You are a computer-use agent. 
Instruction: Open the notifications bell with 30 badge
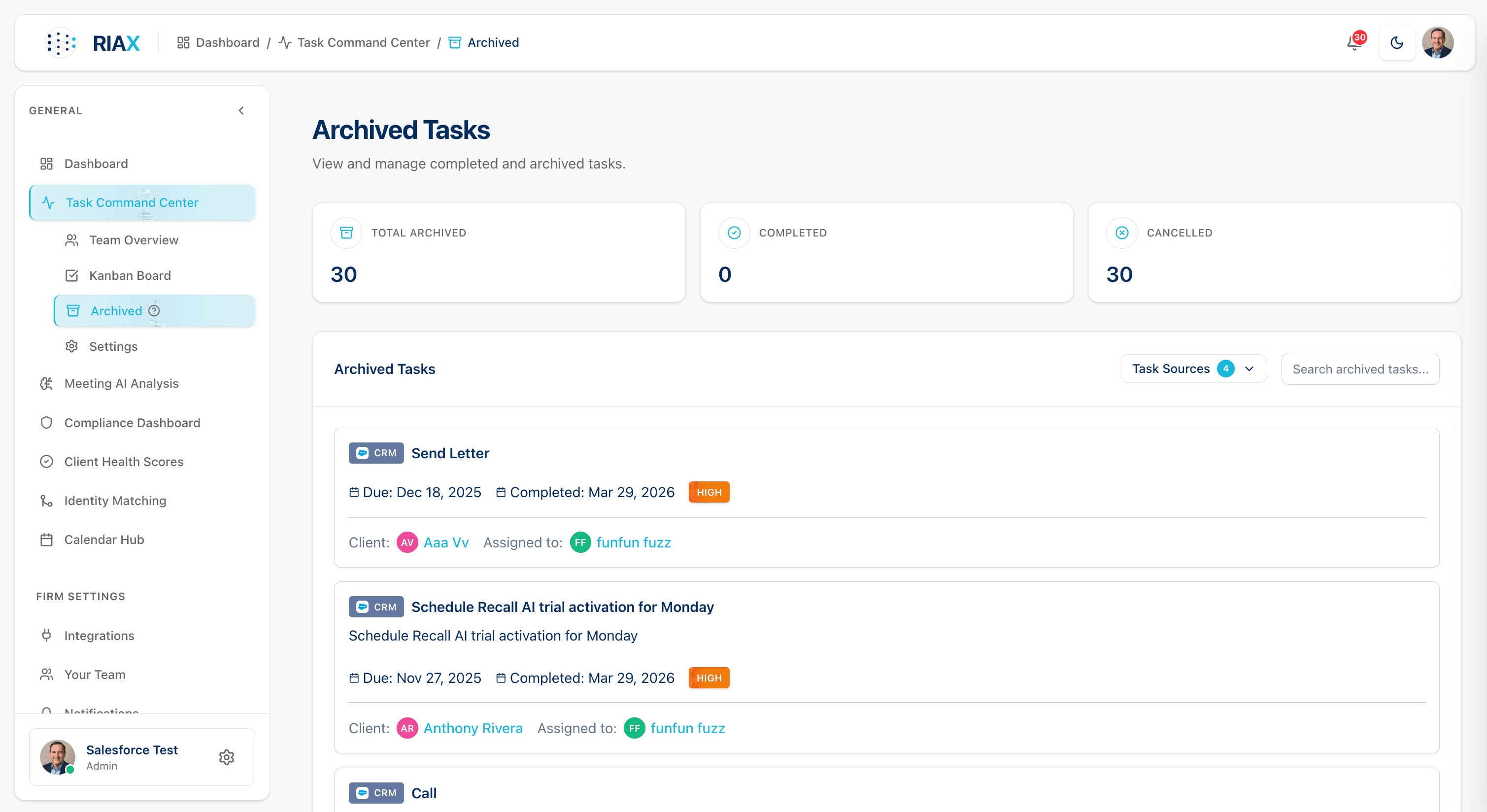(1354, 43)
